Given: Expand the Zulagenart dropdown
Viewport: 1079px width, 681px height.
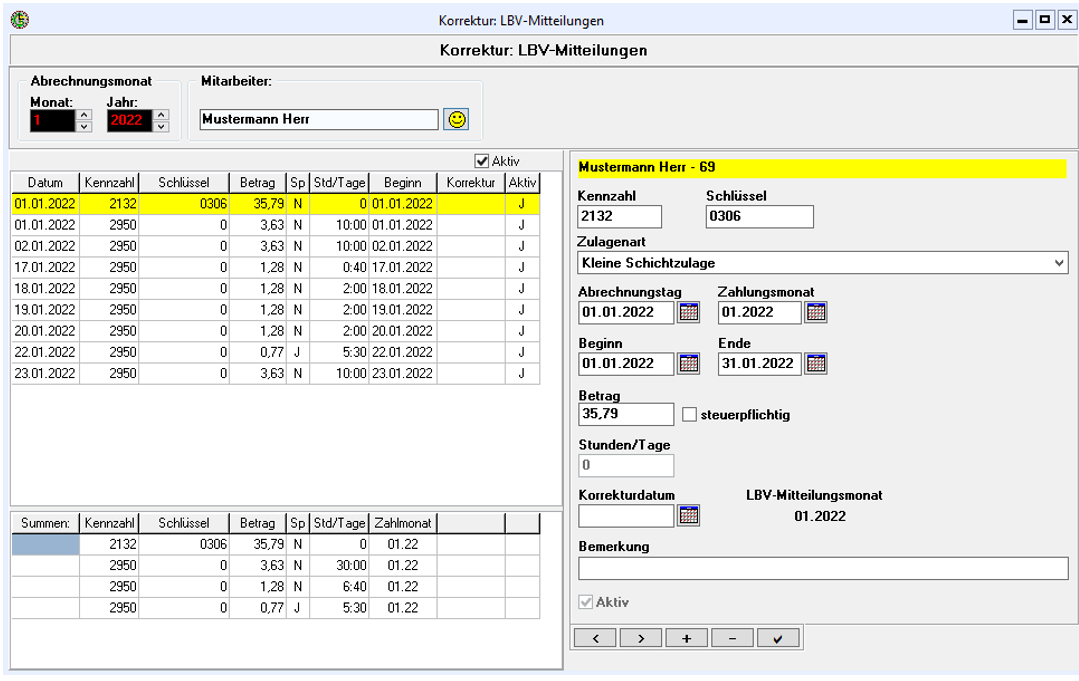Looking at the screenshot, I should (1059, 263).
